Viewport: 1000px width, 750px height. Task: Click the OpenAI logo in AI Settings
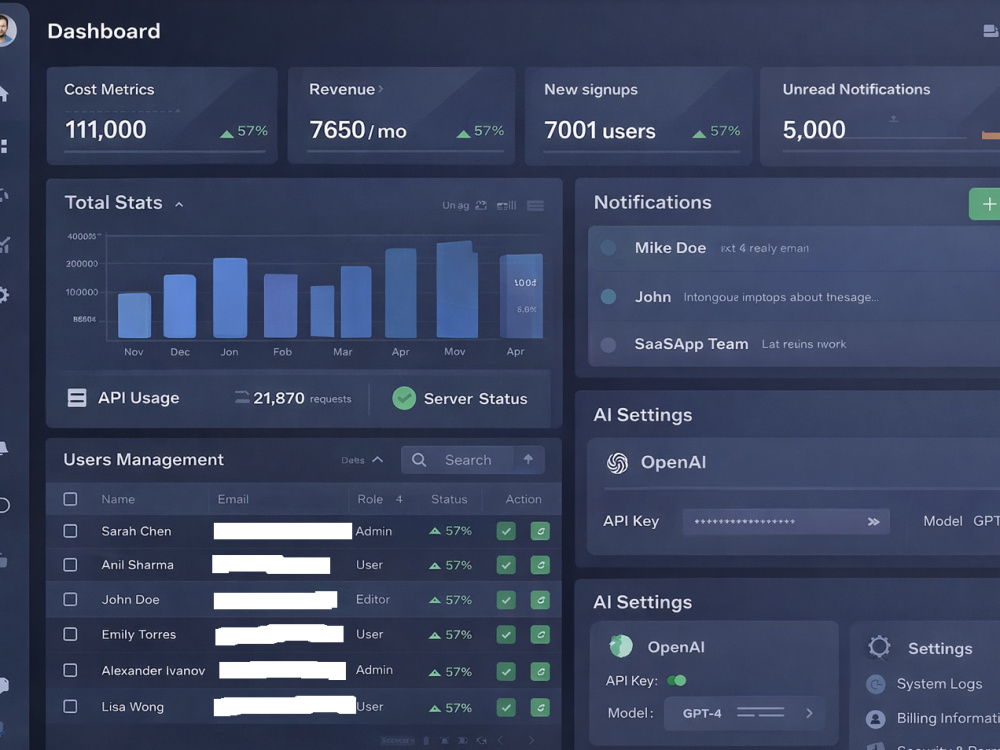617,463
